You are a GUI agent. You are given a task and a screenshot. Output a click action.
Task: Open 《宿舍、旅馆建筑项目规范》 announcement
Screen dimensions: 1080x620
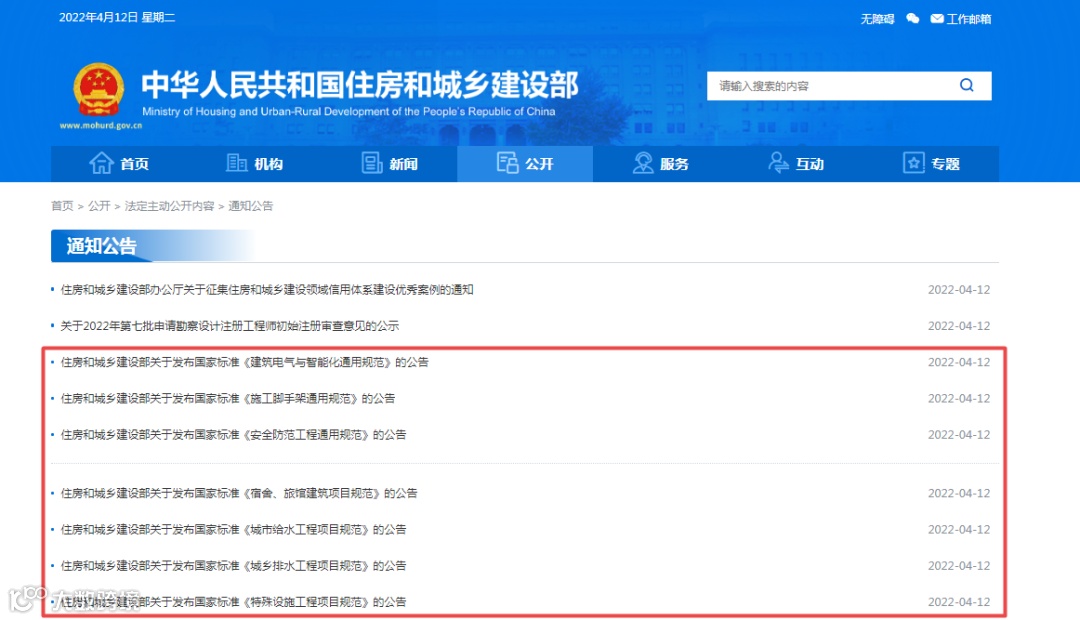[x=239, y=493]
